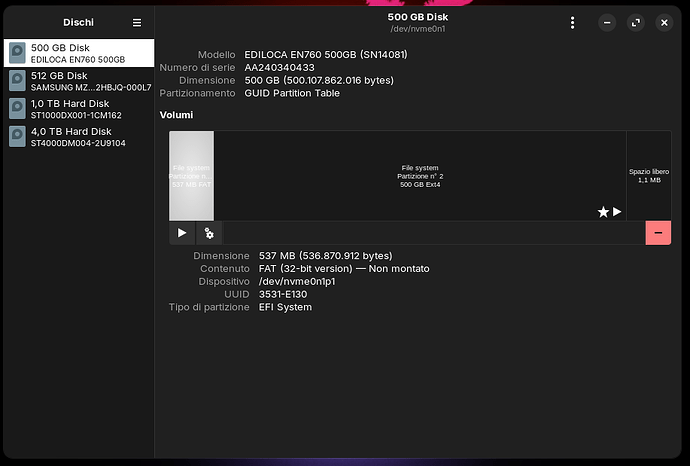This screenshot has width=690, height=466.
Task: Delete selected partition with red minus button
Action: [x=658, y=233]
